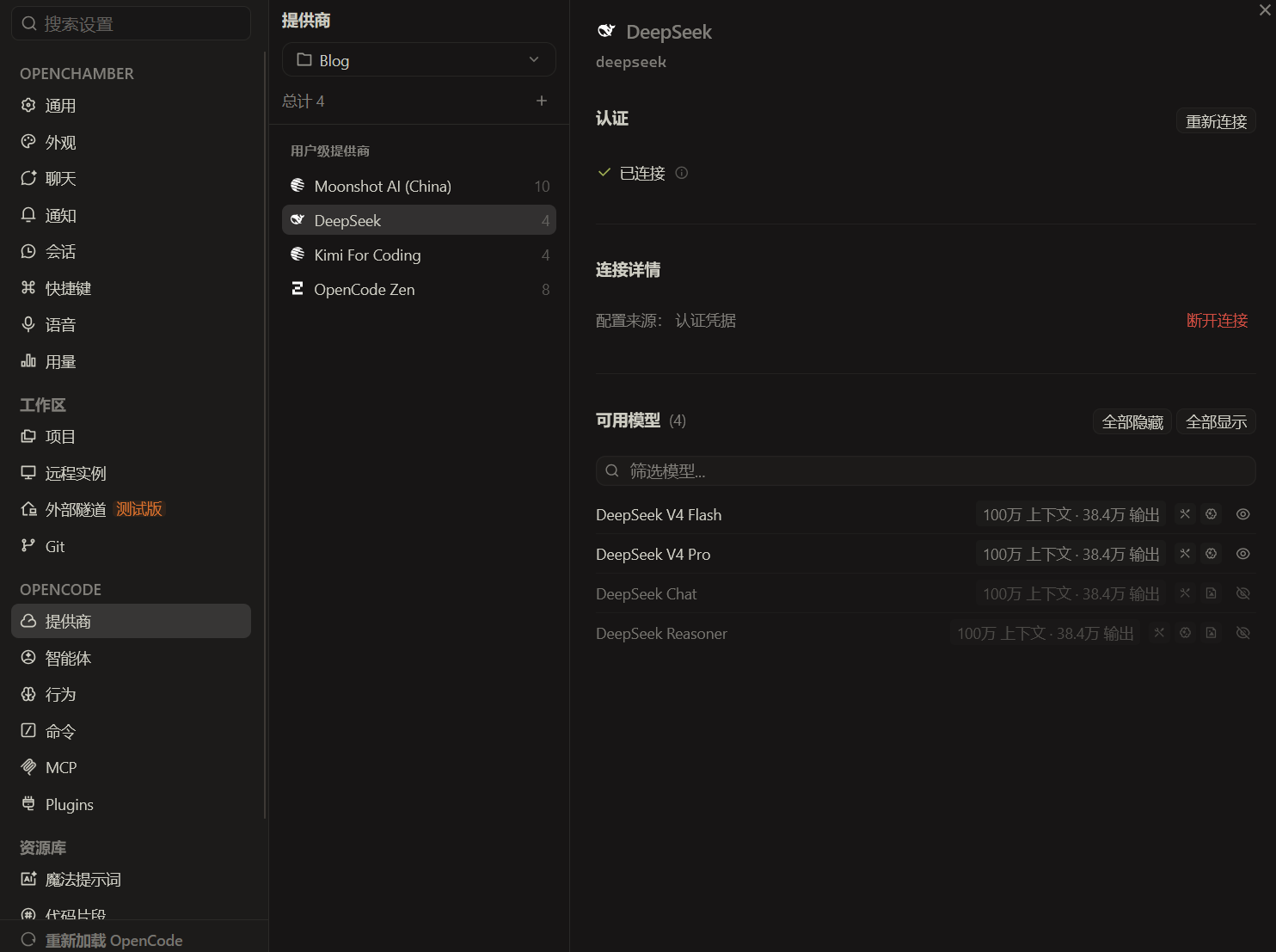The width and height of the screenshot is (1276, 952).
Task: Open 语音 voice settings
Action: [x=131, y=325]
